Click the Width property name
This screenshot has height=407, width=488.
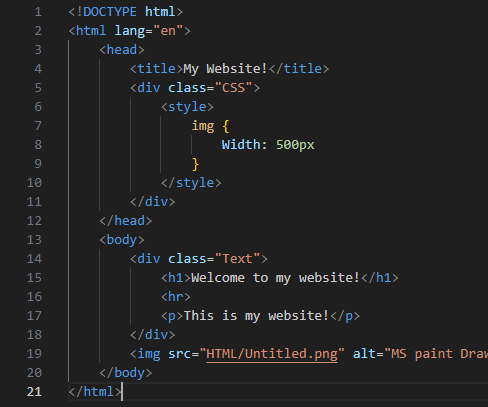coord(241,145)
